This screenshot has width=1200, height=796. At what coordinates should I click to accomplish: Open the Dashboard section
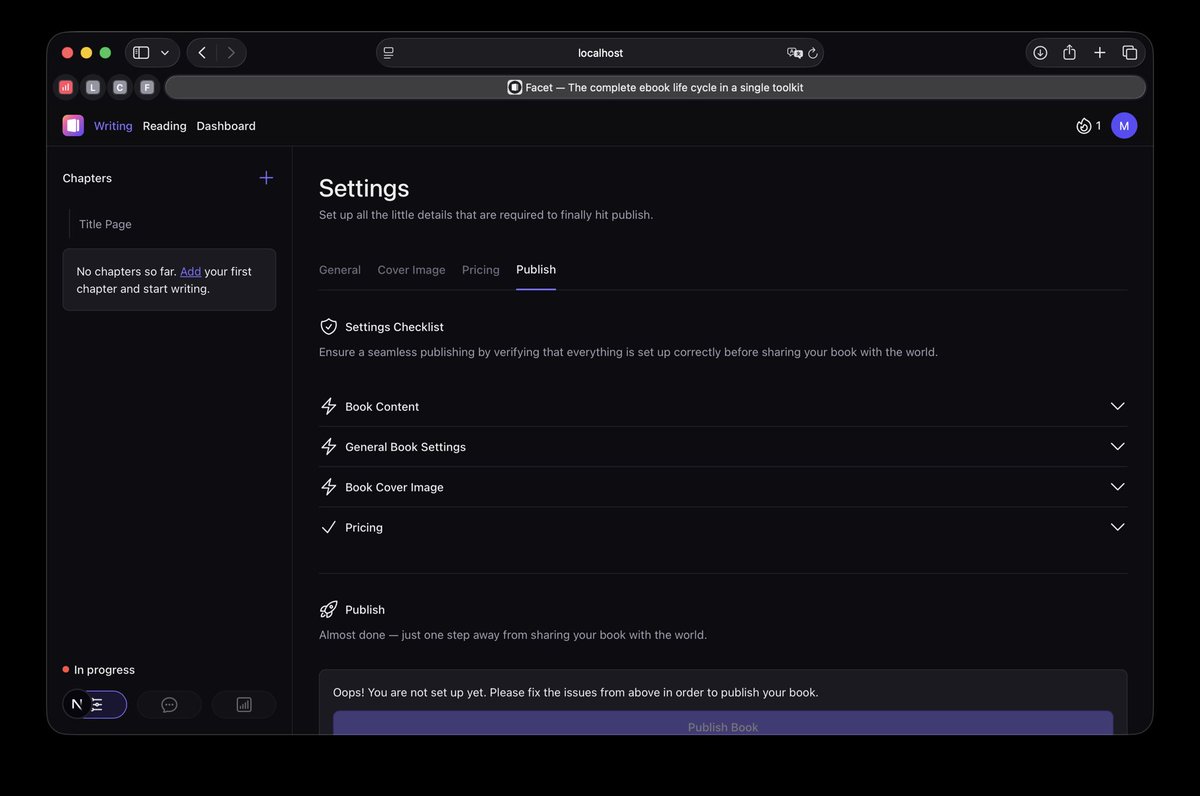[226, 126]
